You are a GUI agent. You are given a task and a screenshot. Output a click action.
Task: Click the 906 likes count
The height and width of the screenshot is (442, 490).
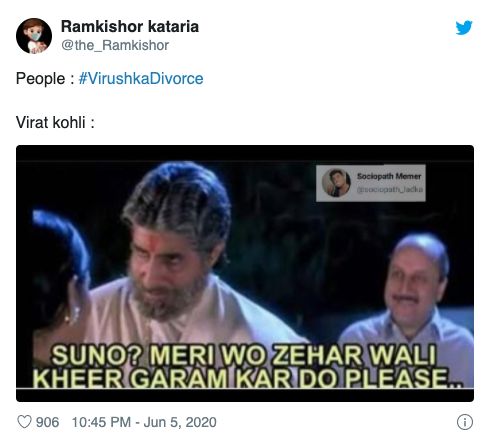(47, 422)
